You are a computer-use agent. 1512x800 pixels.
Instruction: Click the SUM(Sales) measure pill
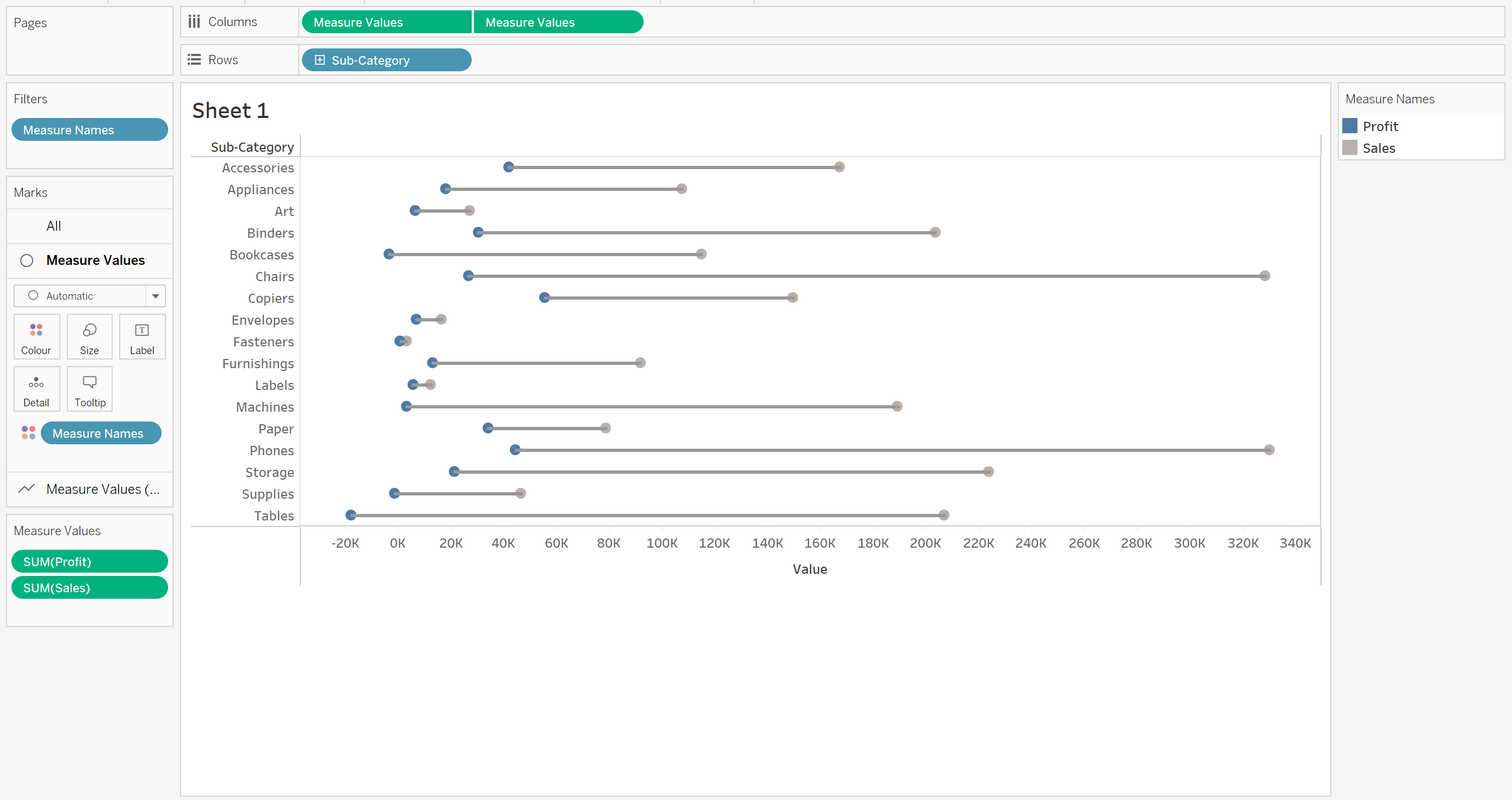pyautogui.click(x=89, y=587)
